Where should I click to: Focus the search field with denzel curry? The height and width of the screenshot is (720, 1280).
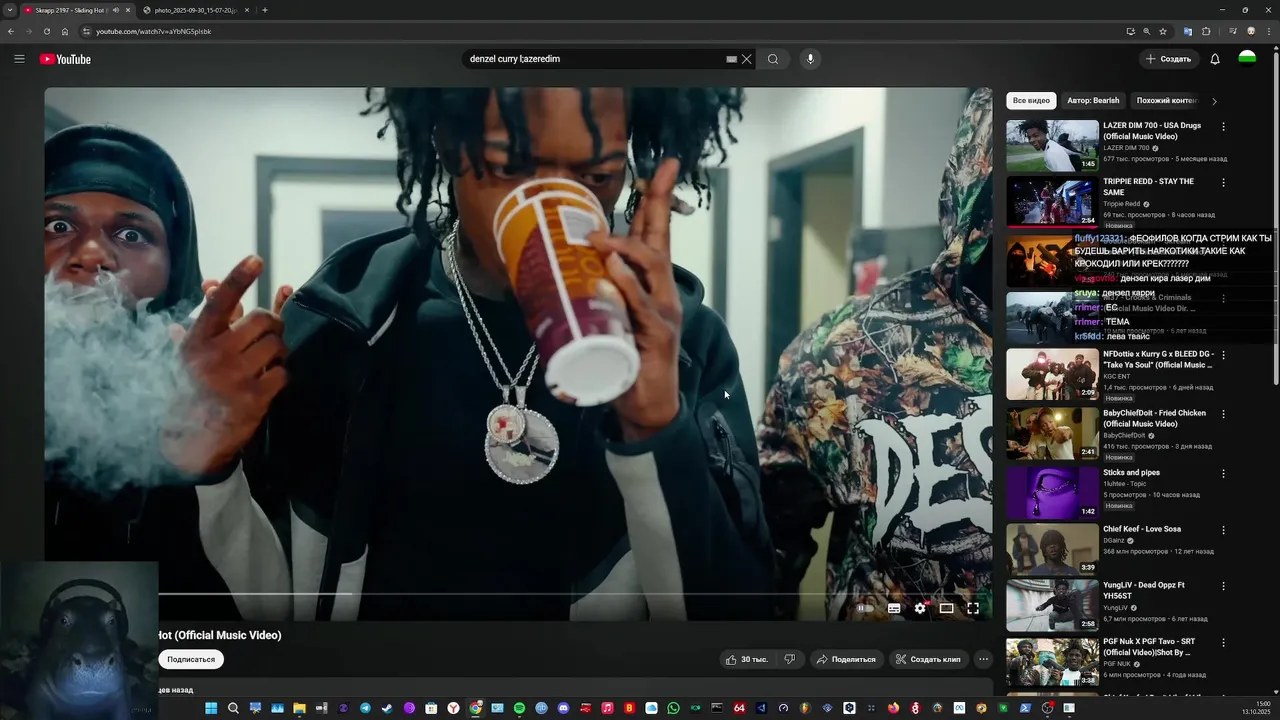point(595,59)
